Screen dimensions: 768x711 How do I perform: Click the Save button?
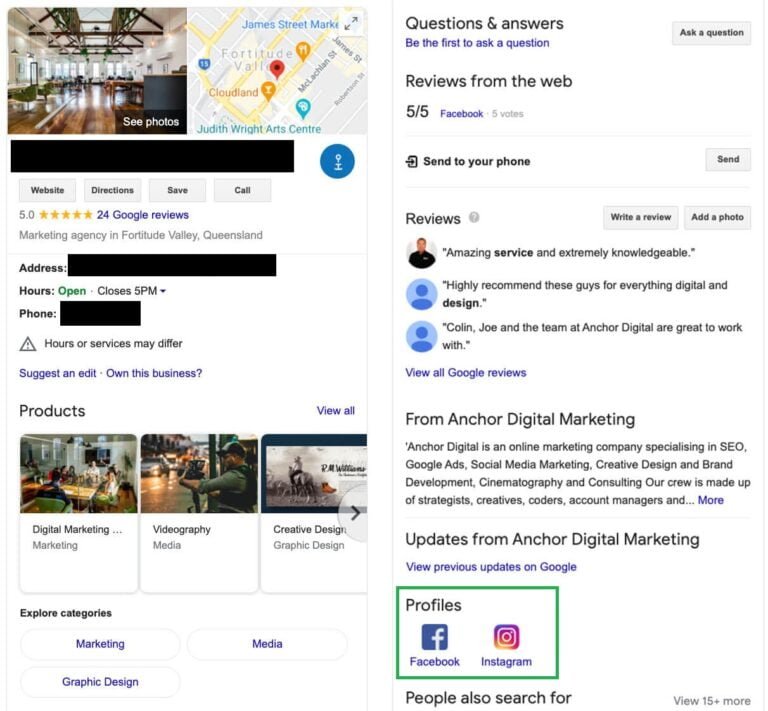tap(177, 190)
